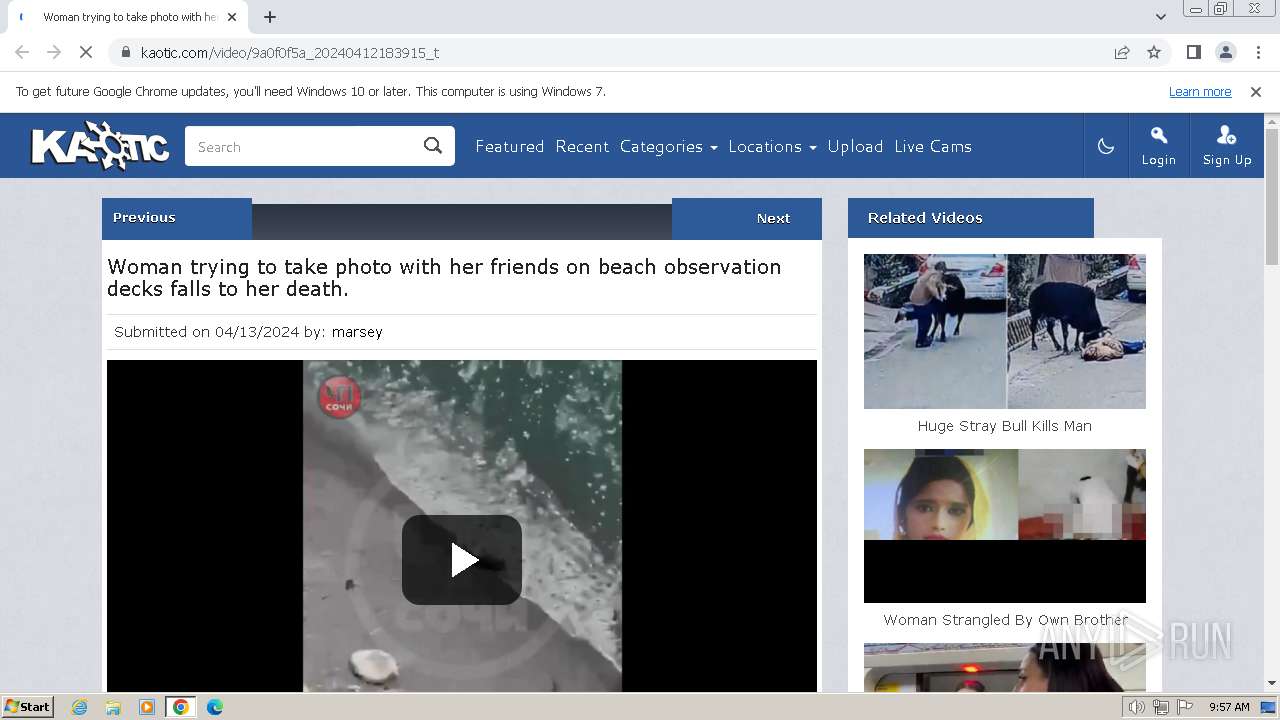Launch Internet Explorer from taskbar
Viewport: 1280px width, 720px height.
[79, 707]
